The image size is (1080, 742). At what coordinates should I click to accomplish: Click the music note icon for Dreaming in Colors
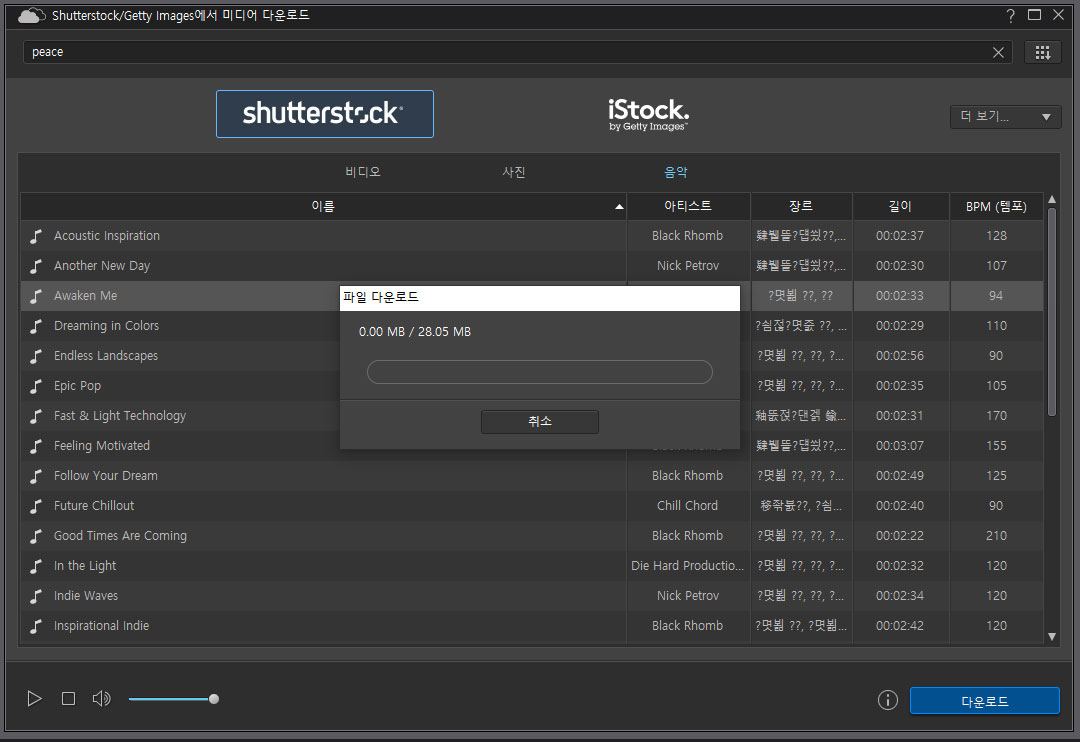coord(37,326)
